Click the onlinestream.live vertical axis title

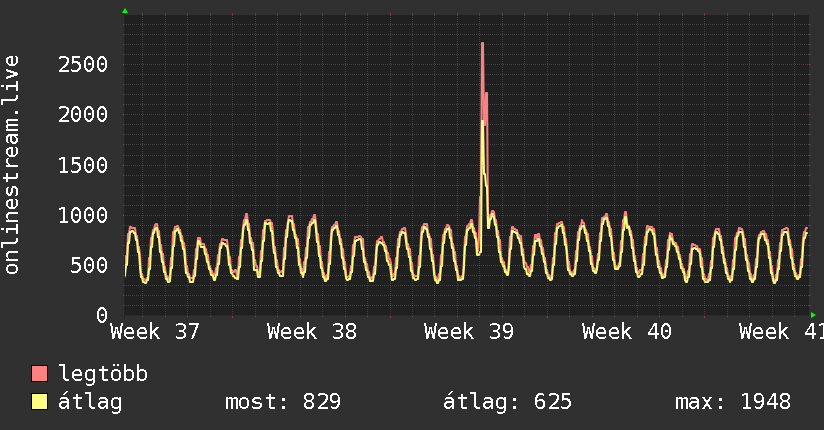11,165
